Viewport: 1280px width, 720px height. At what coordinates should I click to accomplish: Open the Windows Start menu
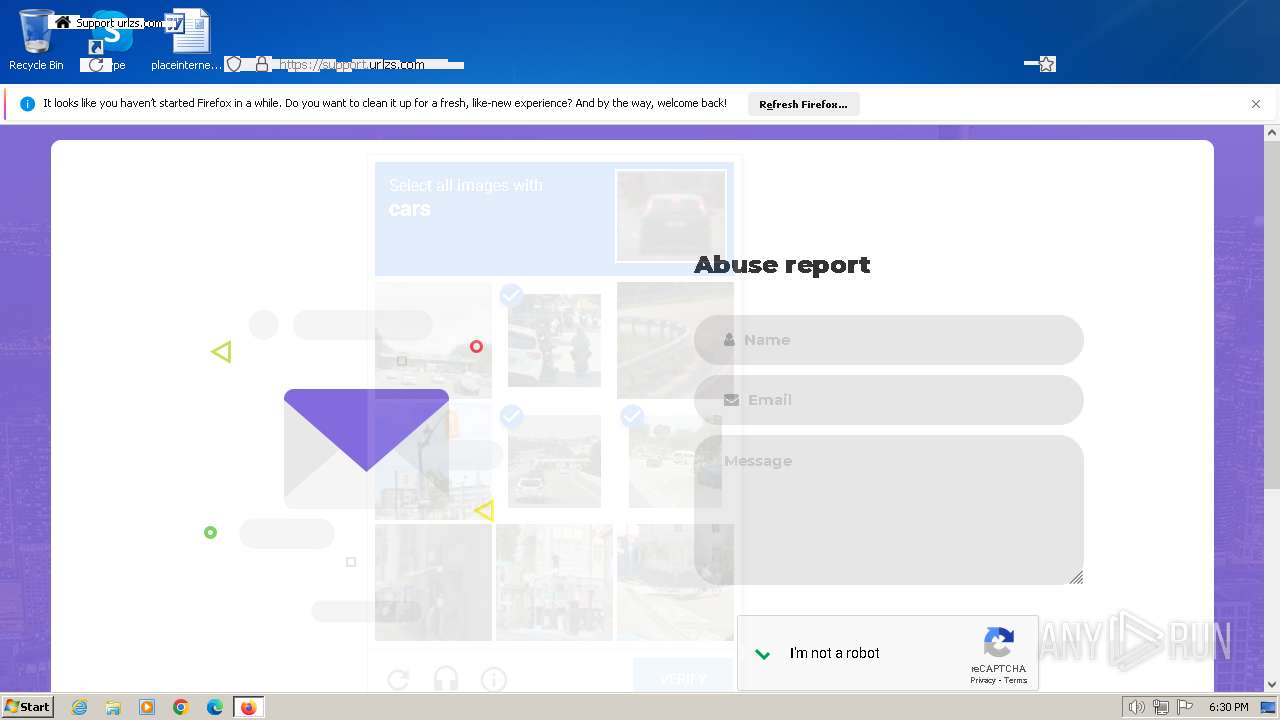click(x=27, y=707)
